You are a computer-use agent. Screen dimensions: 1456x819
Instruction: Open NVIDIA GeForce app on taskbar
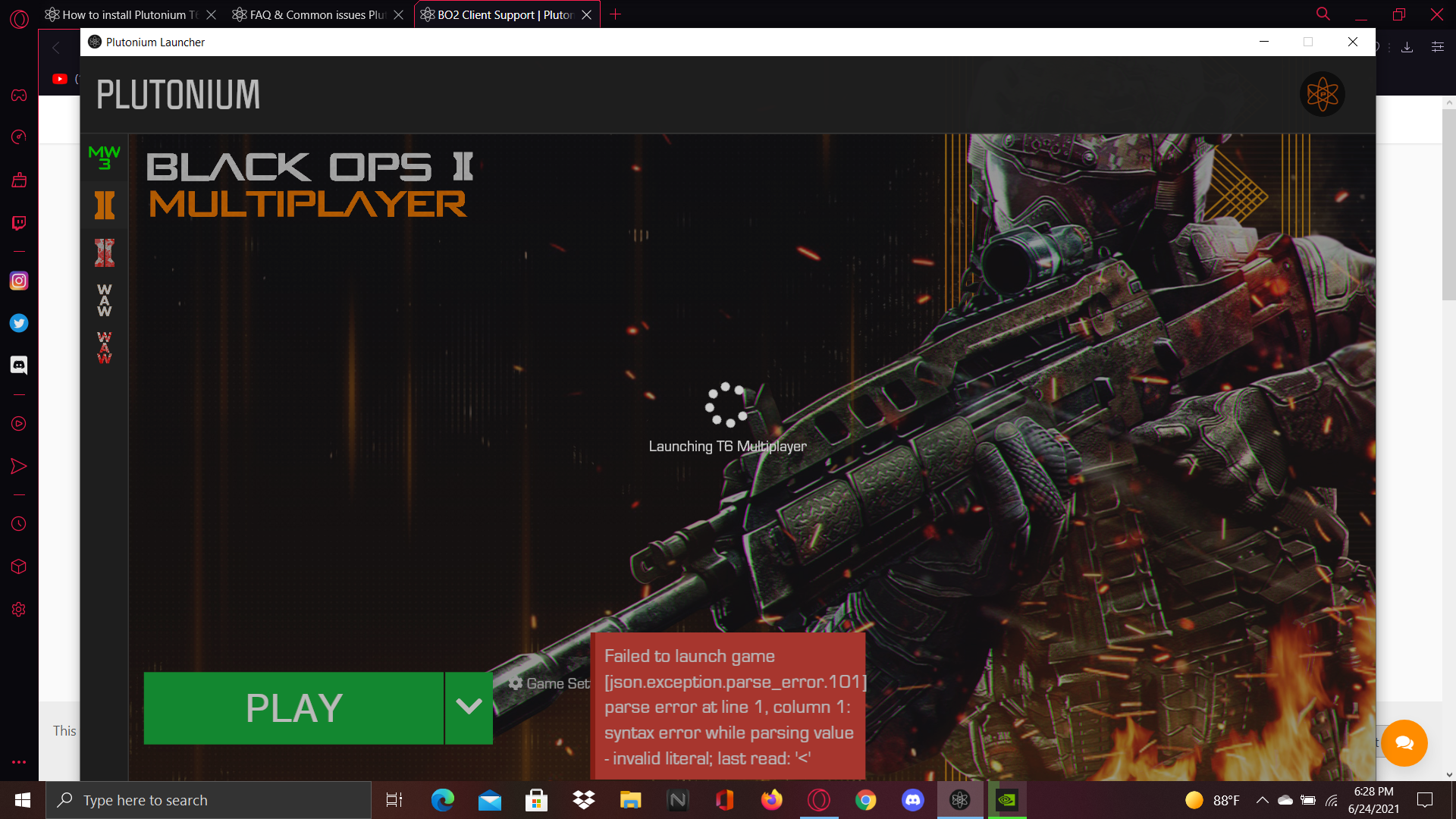tap(1007, 800)
